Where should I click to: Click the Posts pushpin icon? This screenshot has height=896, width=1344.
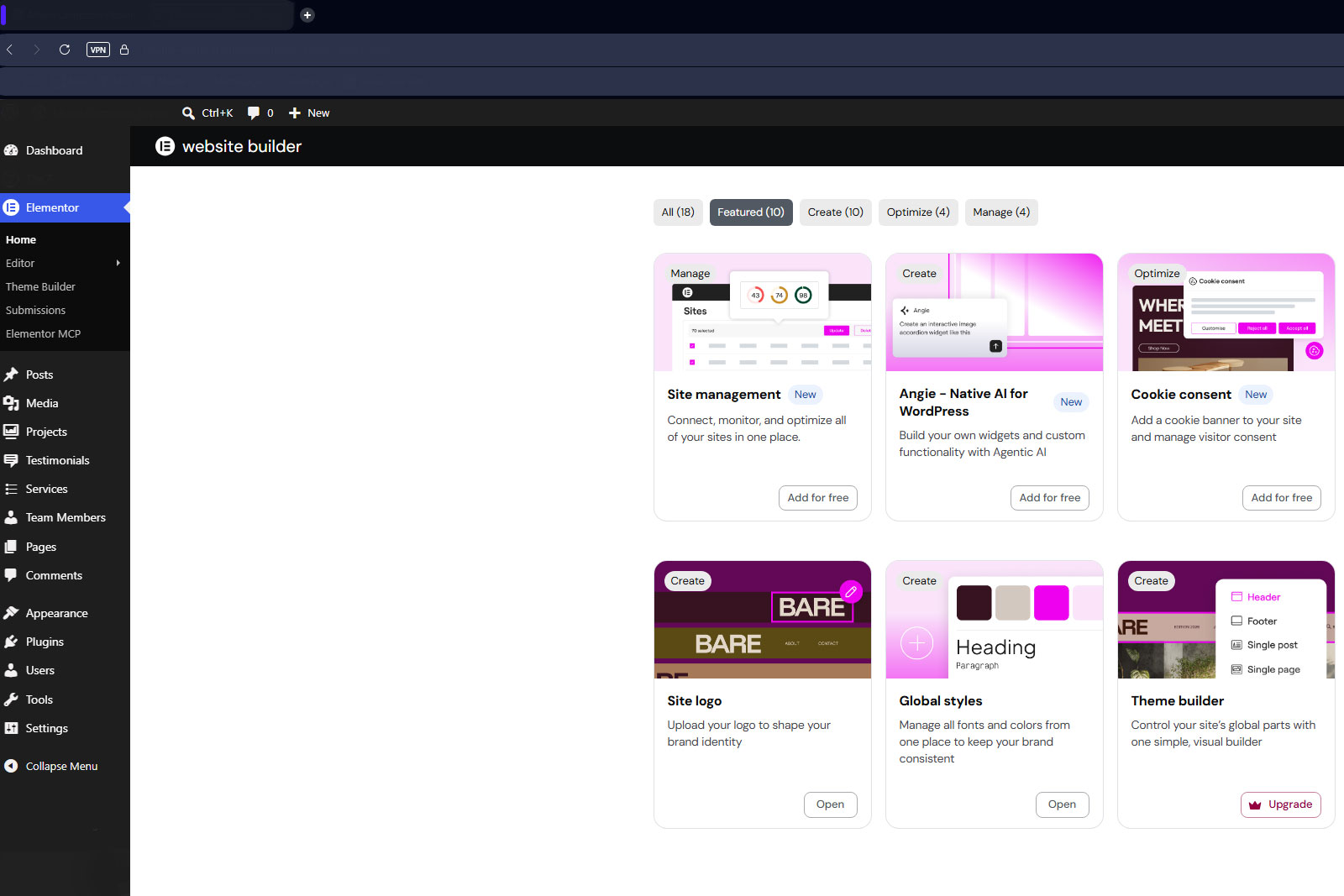point(11,375)
